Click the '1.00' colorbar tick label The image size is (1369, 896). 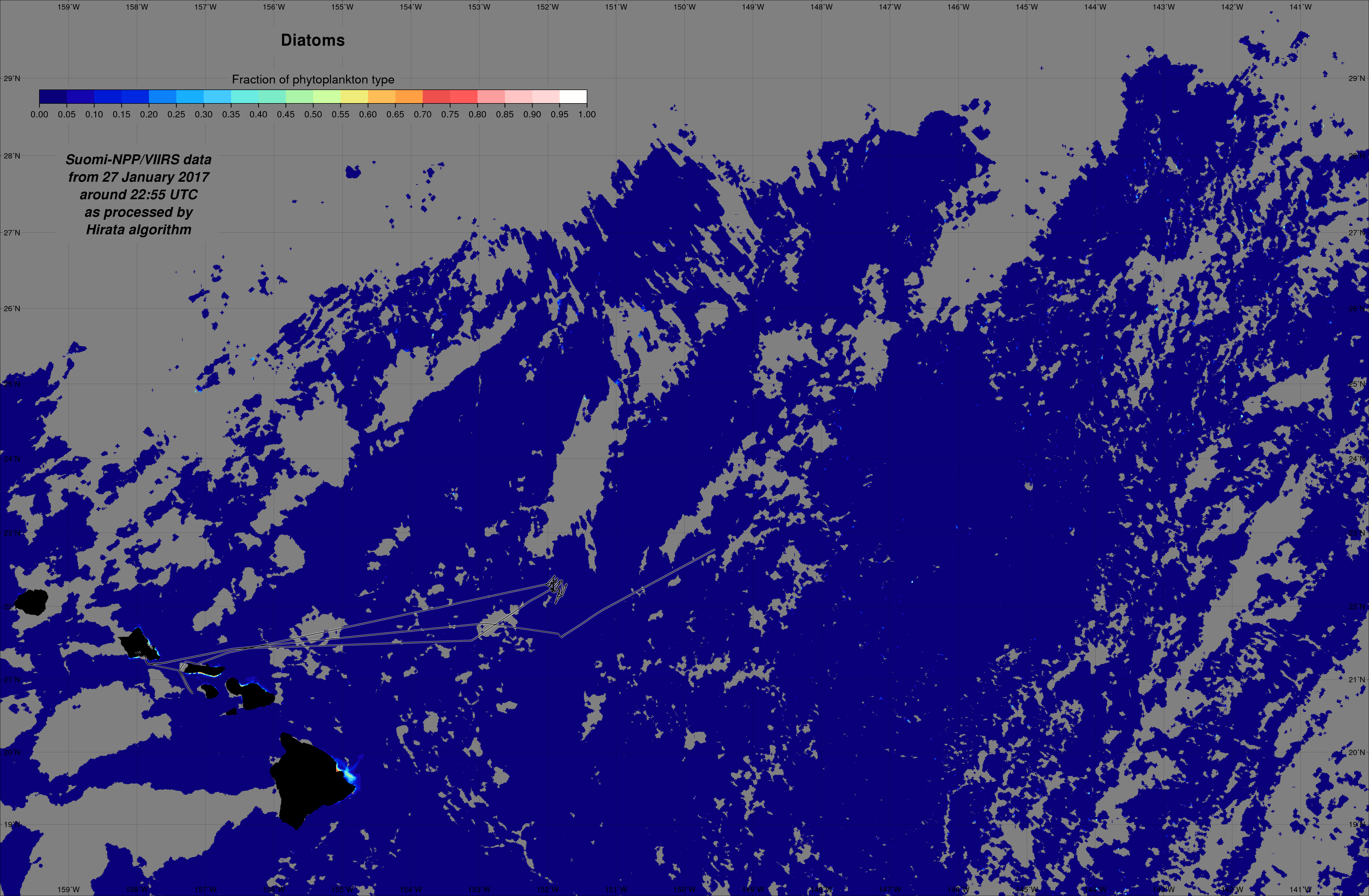click(x=587, y=114)
